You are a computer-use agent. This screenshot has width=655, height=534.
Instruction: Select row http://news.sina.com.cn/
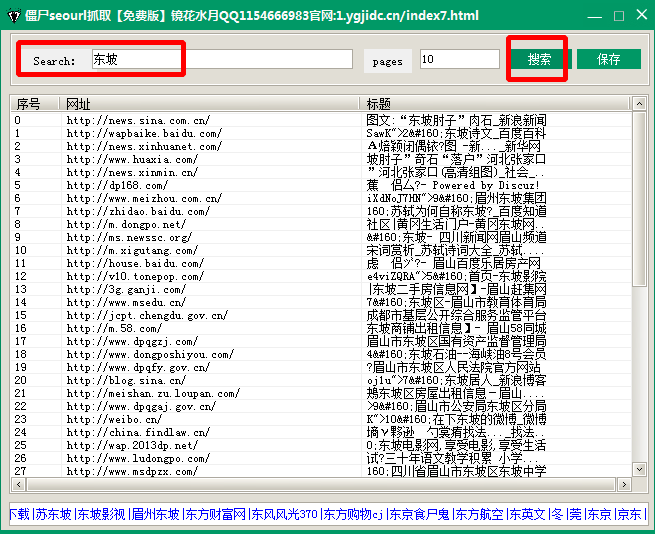coord(321,120)
